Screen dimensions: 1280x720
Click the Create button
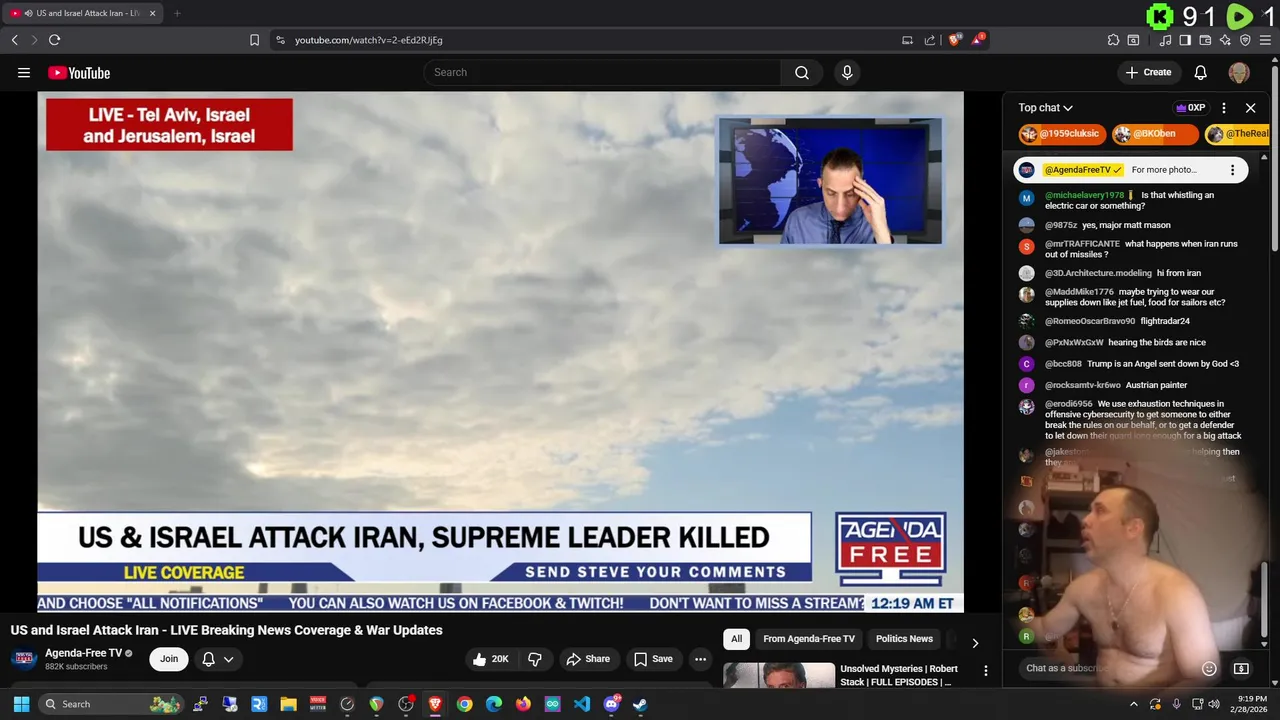point(1148,72)
